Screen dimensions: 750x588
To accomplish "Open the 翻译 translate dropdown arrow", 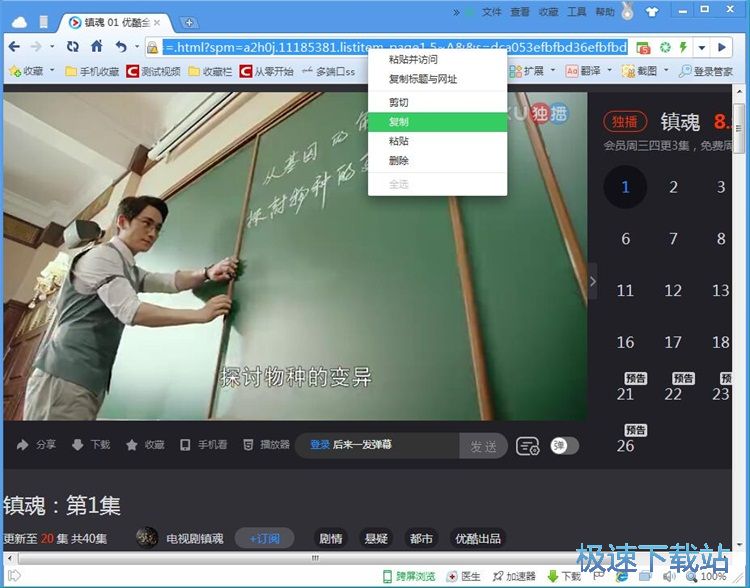I will point(609,70).
